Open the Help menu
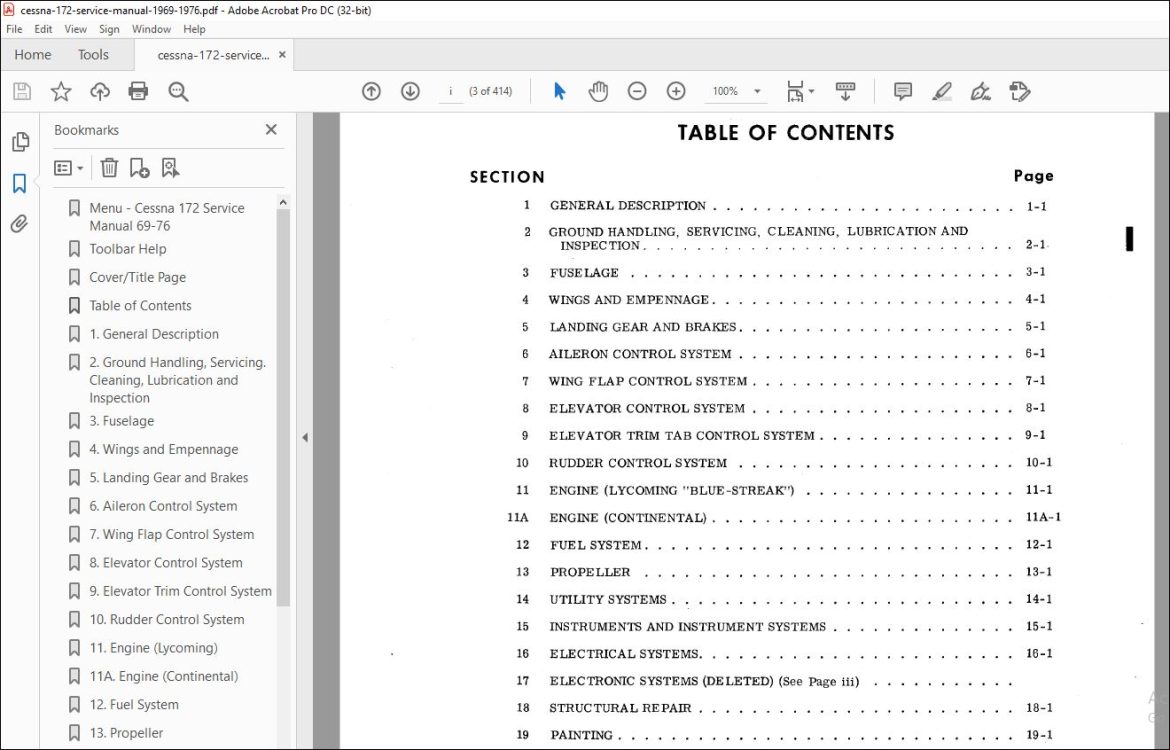 [194, 29]
